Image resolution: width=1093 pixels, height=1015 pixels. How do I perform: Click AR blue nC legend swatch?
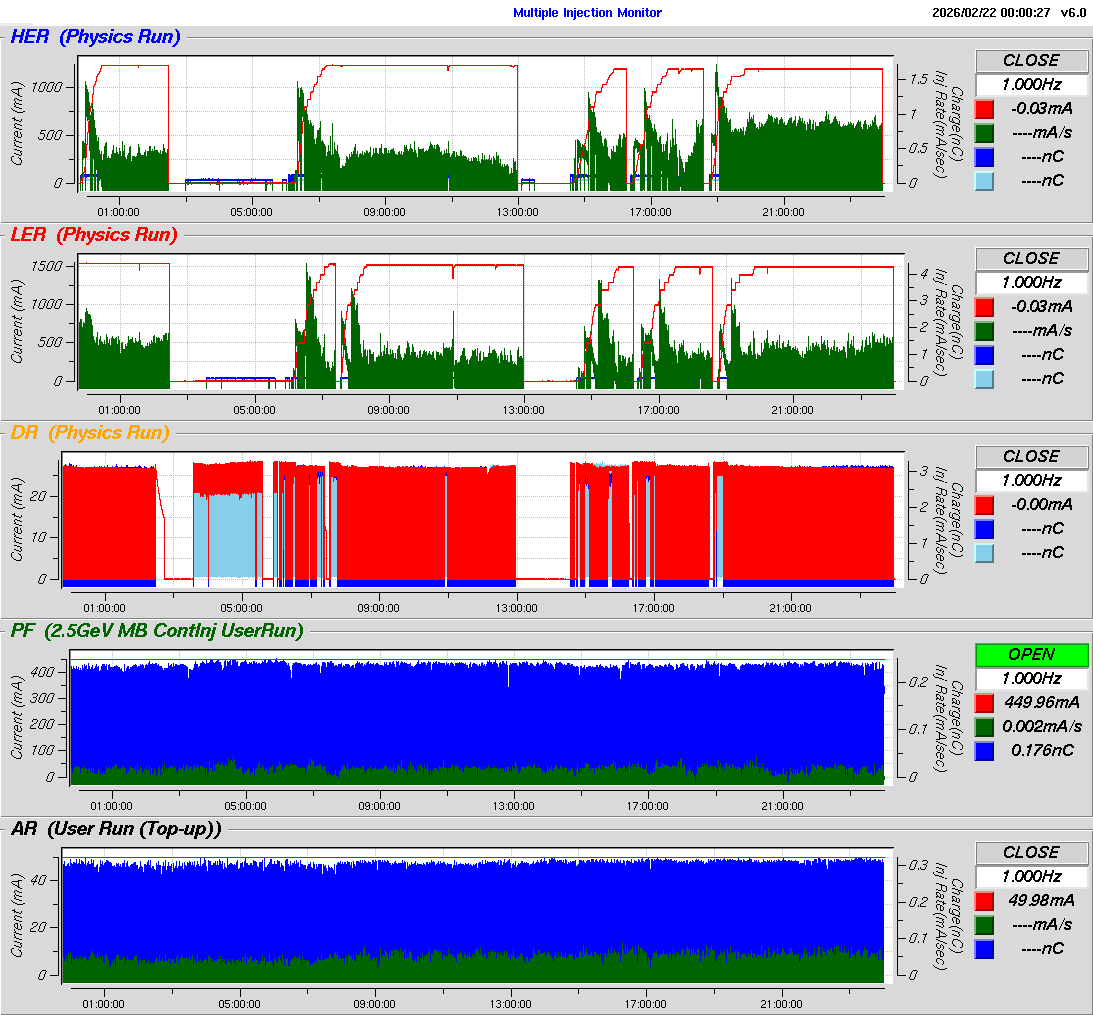click(985, 948)
